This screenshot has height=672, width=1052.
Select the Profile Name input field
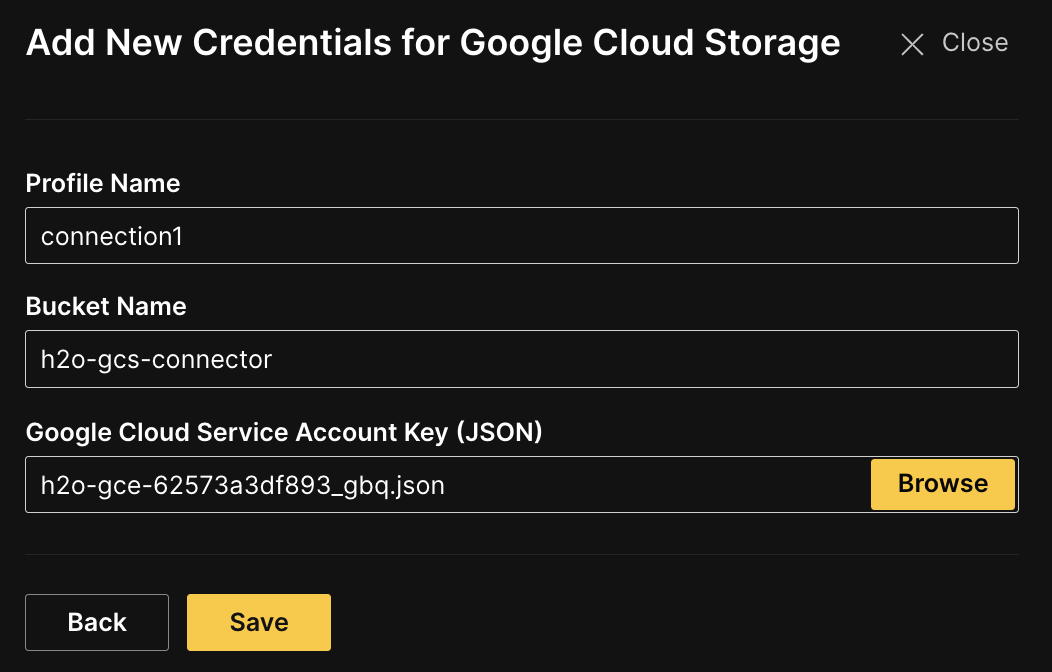pos(521,235)
